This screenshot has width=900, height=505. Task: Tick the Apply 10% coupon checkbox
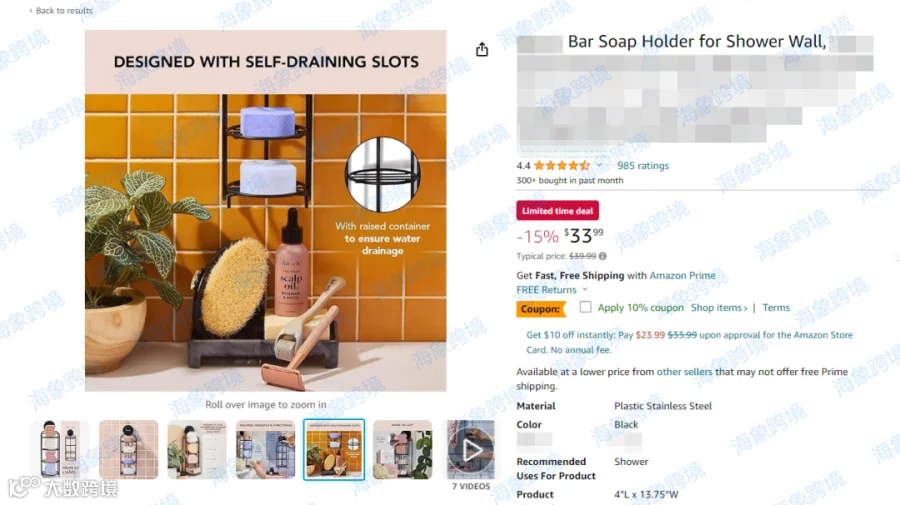[585, 307]
